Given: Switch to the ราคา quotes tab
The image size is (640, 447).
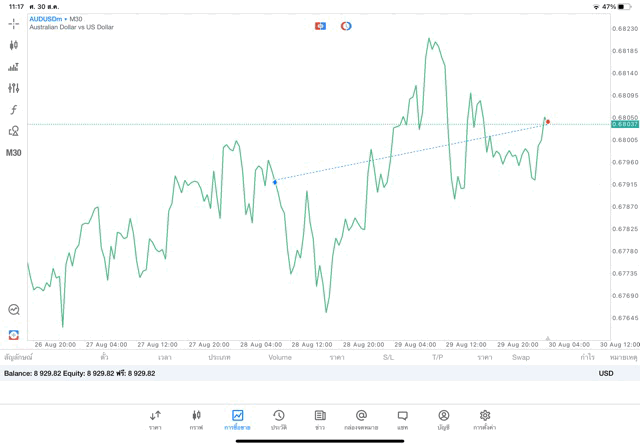Looking at the screenshot, I should (x=155, y=419).
